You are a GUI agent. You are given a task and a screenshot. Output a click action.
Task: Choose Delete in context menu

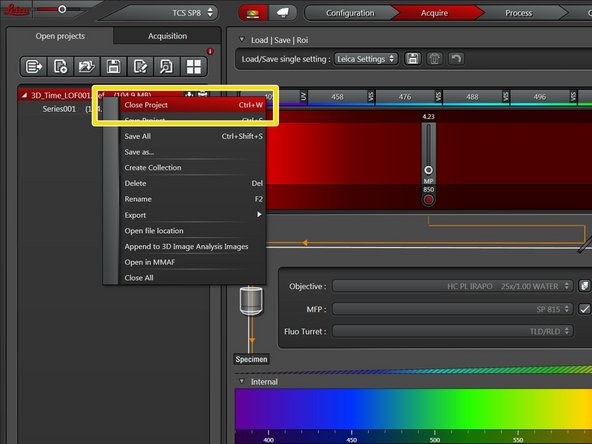193,183
